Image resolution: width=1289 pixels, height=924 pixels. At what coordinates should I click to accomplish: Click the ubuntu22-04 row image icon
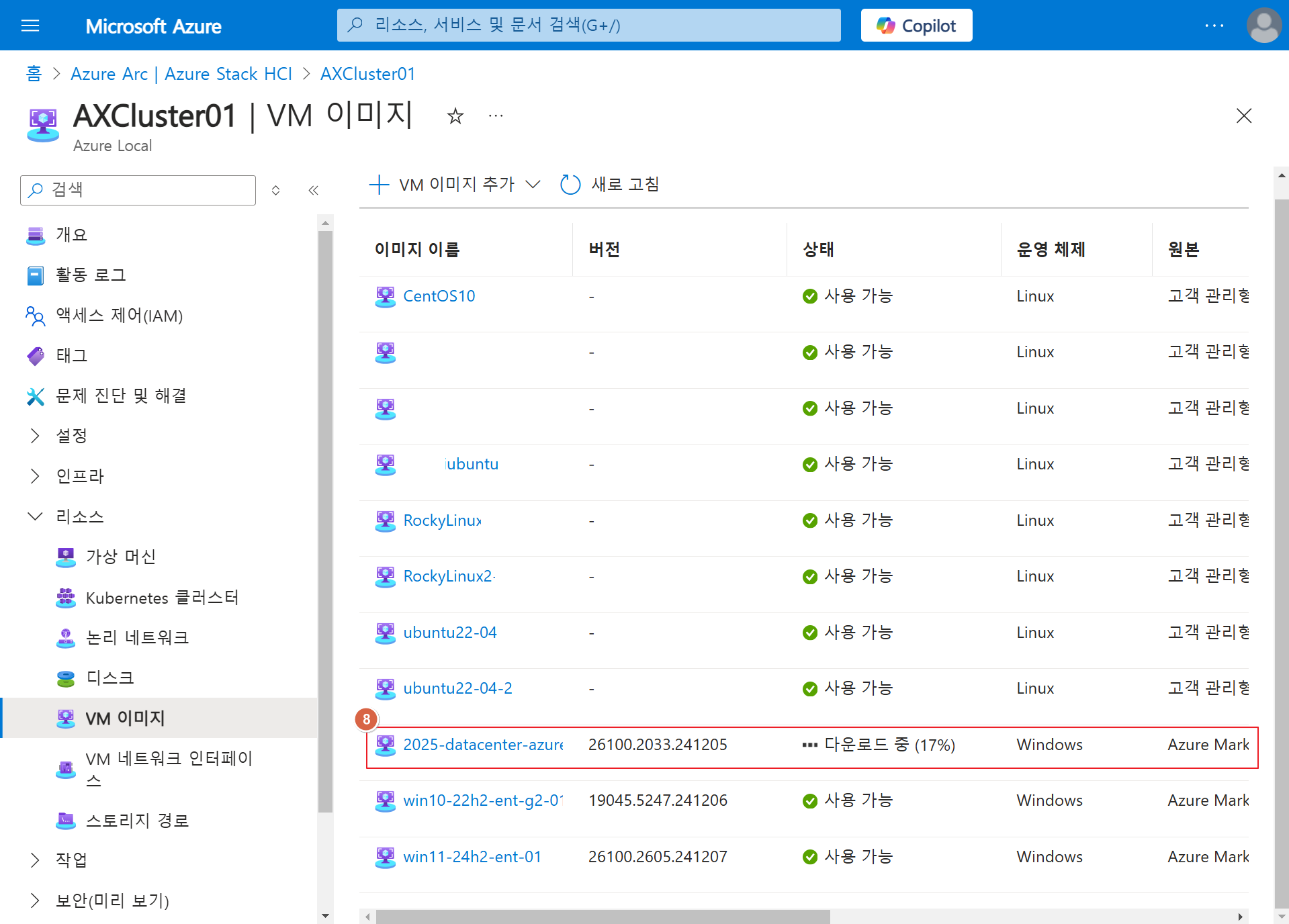(x=386, y=633)
